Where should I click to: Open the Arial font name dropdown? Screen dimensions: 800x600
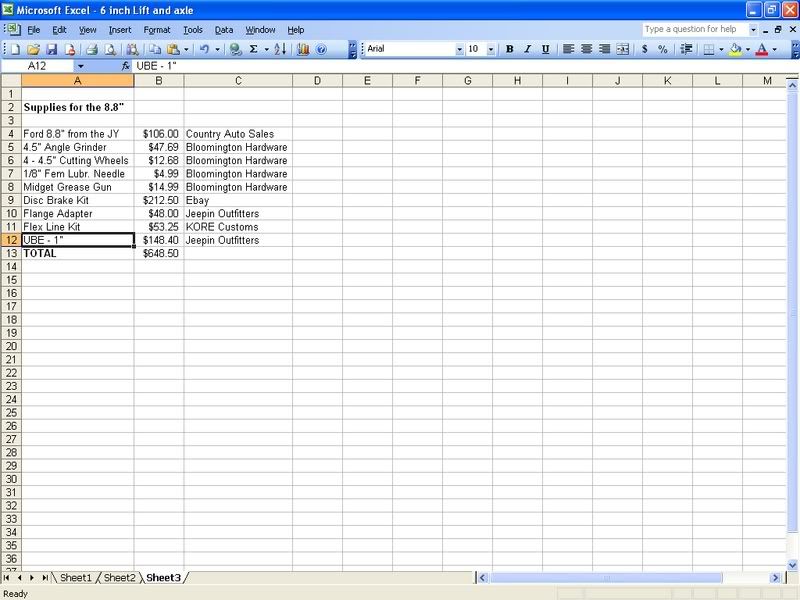[x=460, y=49]
